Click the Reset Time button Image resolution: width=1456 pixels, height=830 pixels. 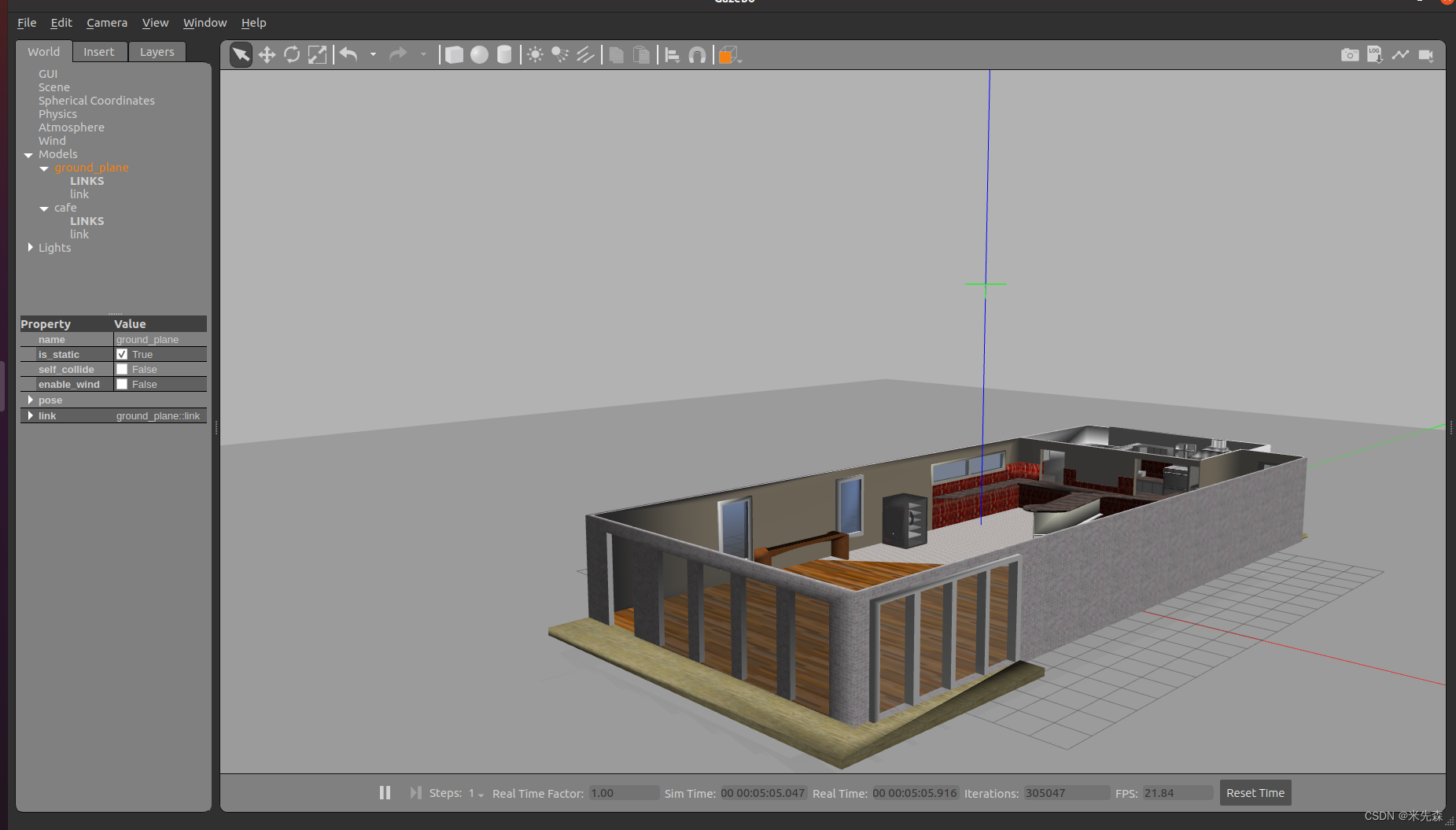pyautogui.click(x=1255, y=793)
